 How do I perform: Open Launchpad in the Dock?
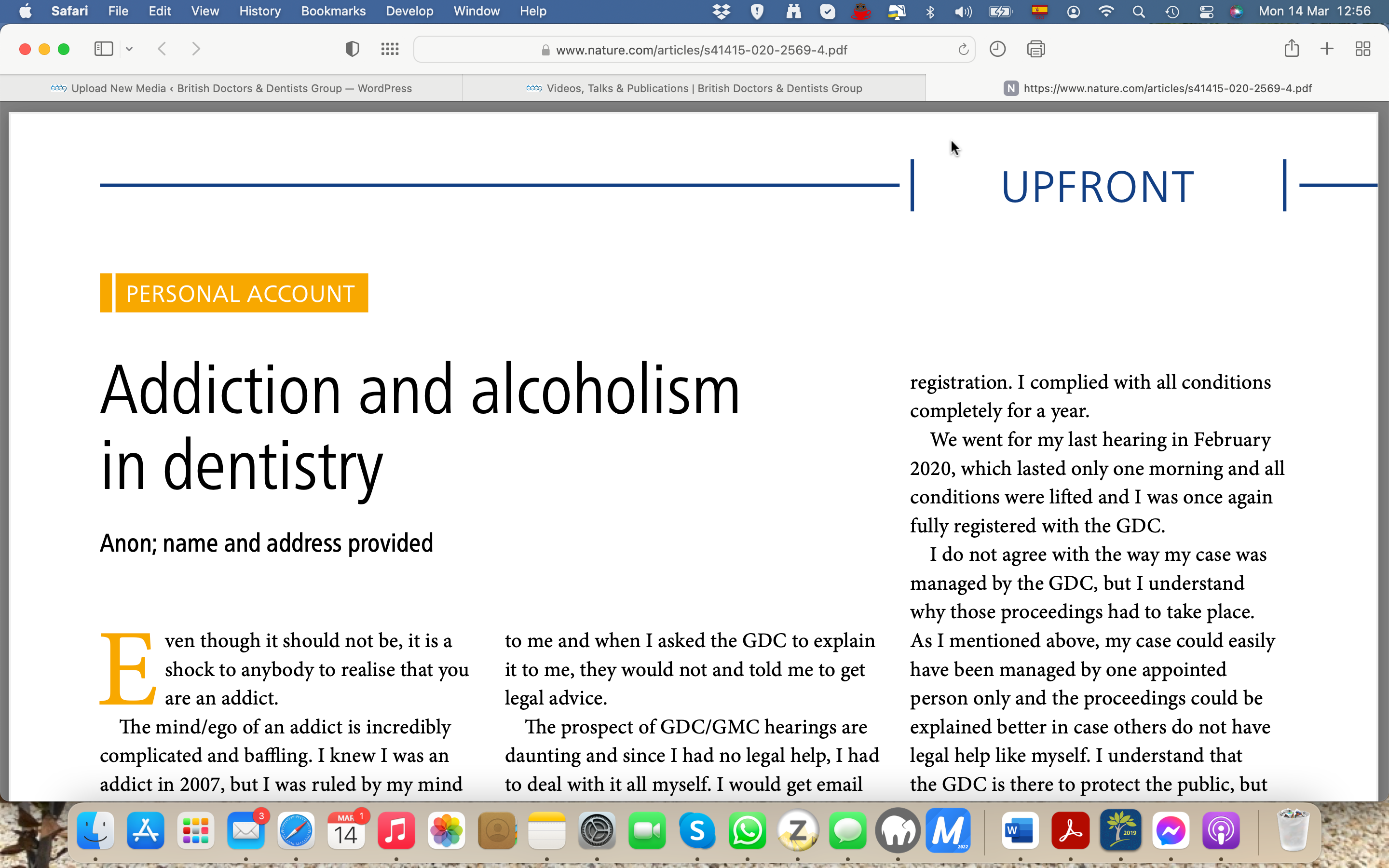(196, 830)
